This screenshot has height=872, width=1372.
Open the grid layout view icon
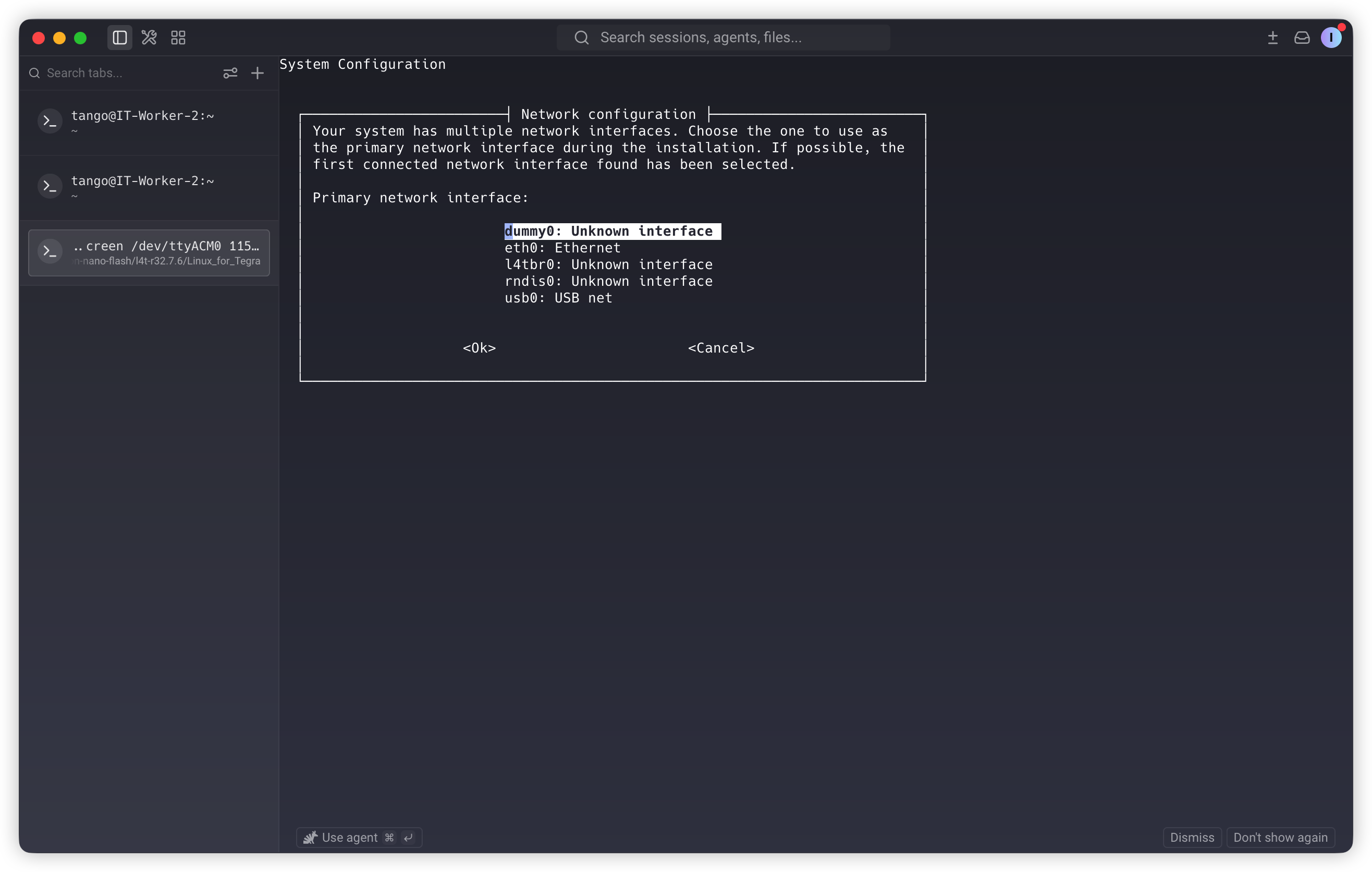(x=178, y=38)
